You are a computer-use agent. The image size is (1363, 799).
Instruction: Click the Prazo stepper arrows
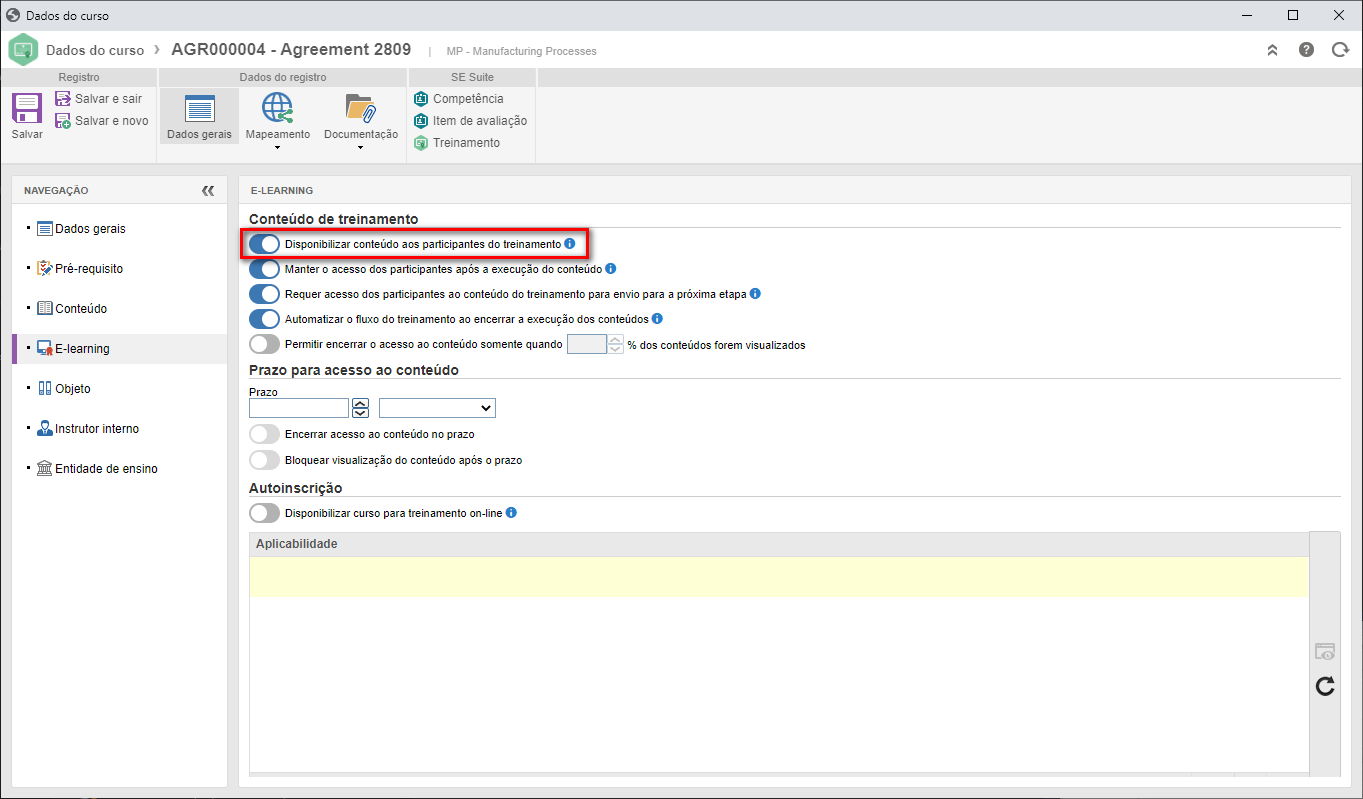click(361, 408)
